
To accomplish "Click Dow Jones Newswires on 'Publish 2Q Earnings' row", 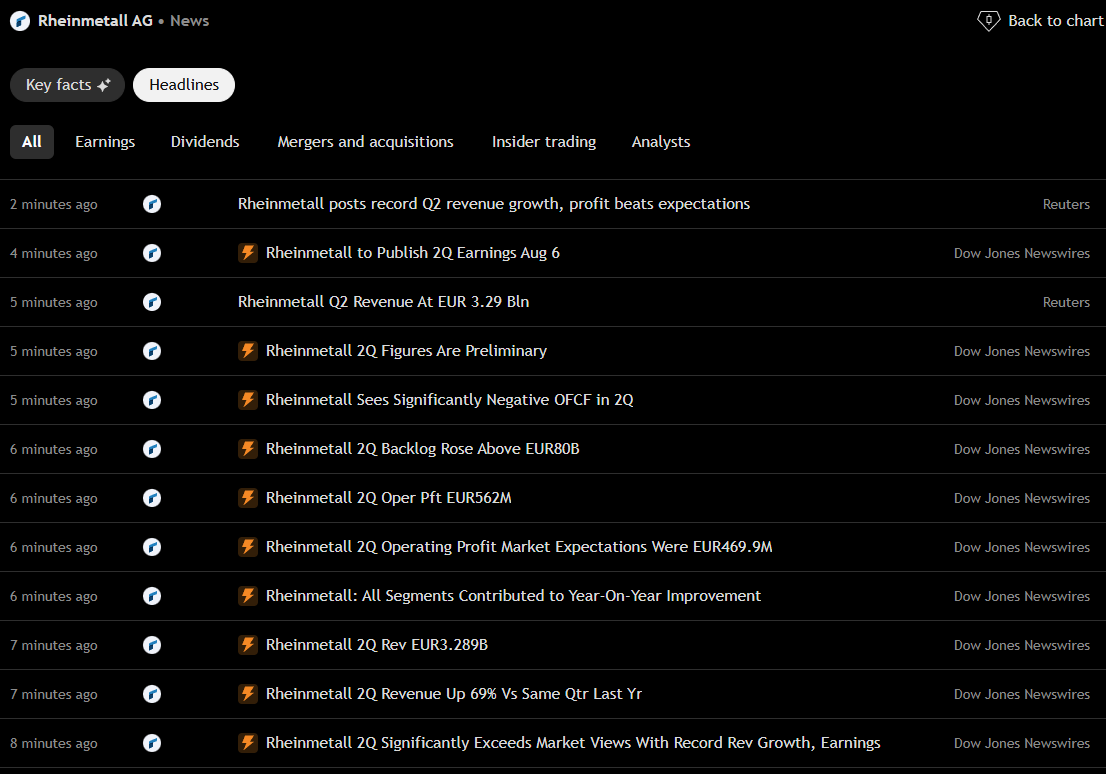I will (x=1021, y=253).
